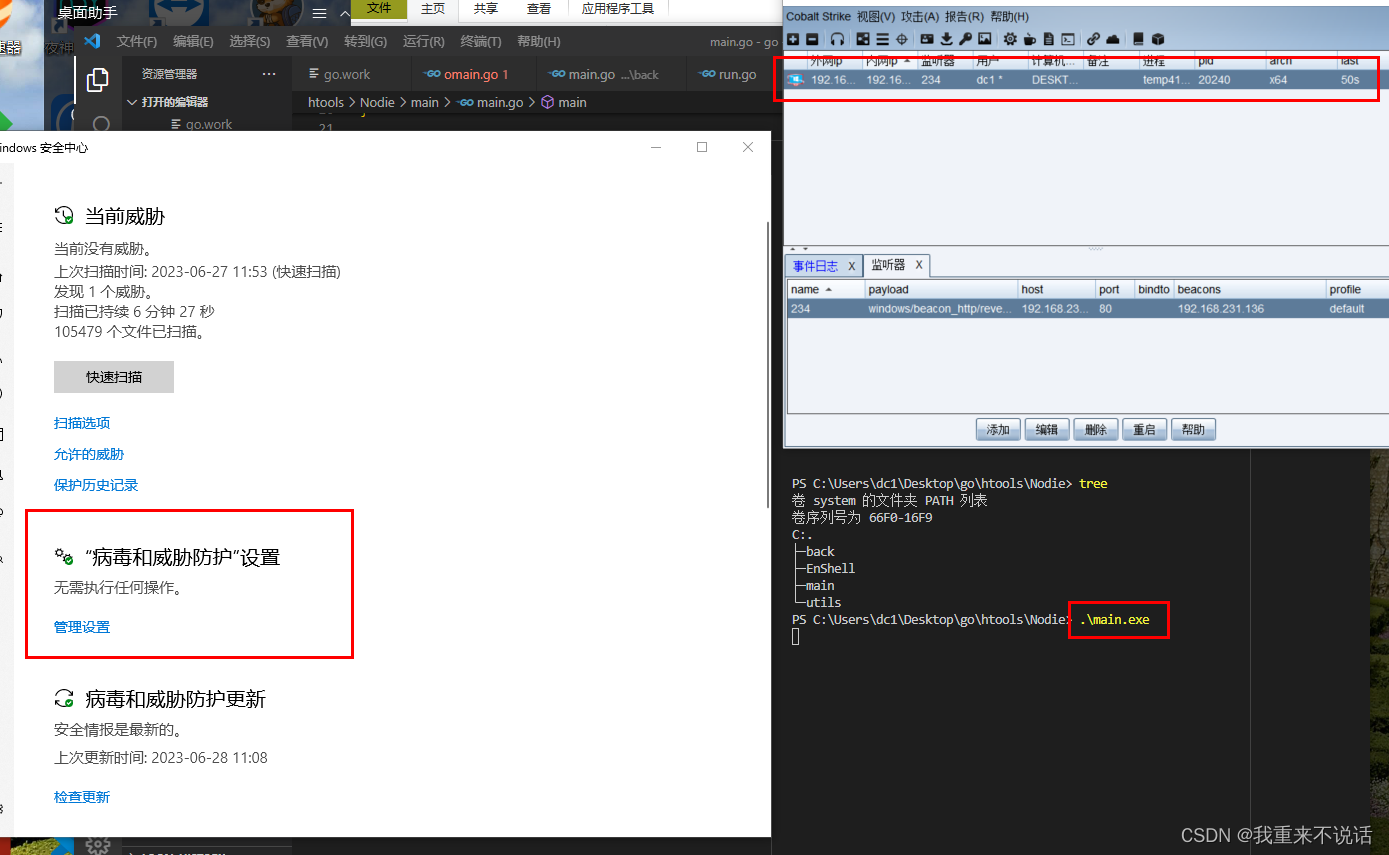Open VS Code 终端(T) menu

click(x=482, y=41)
